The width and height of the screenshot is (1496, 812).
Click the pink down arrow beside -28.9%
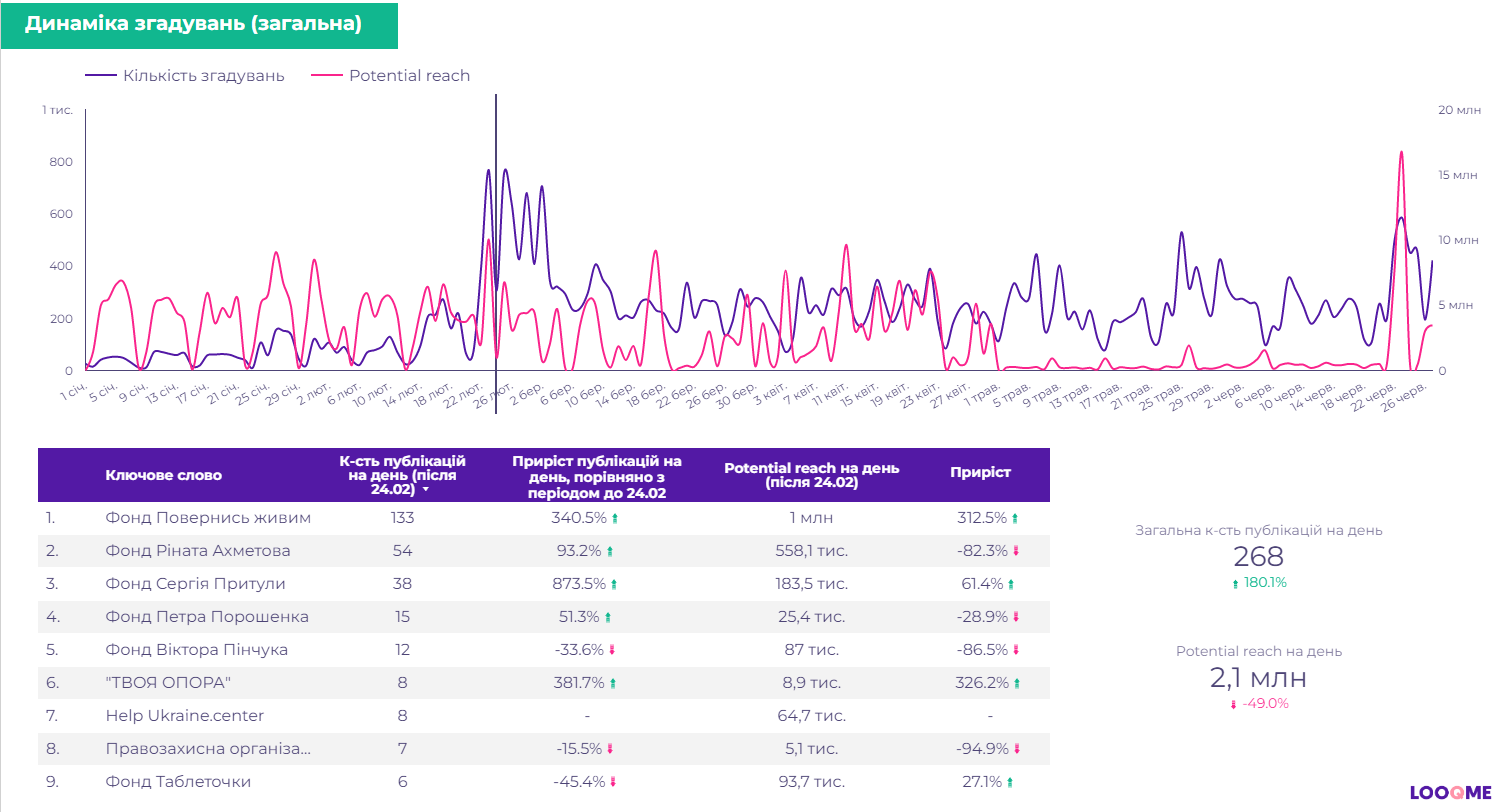click(x=1016, y=617)
